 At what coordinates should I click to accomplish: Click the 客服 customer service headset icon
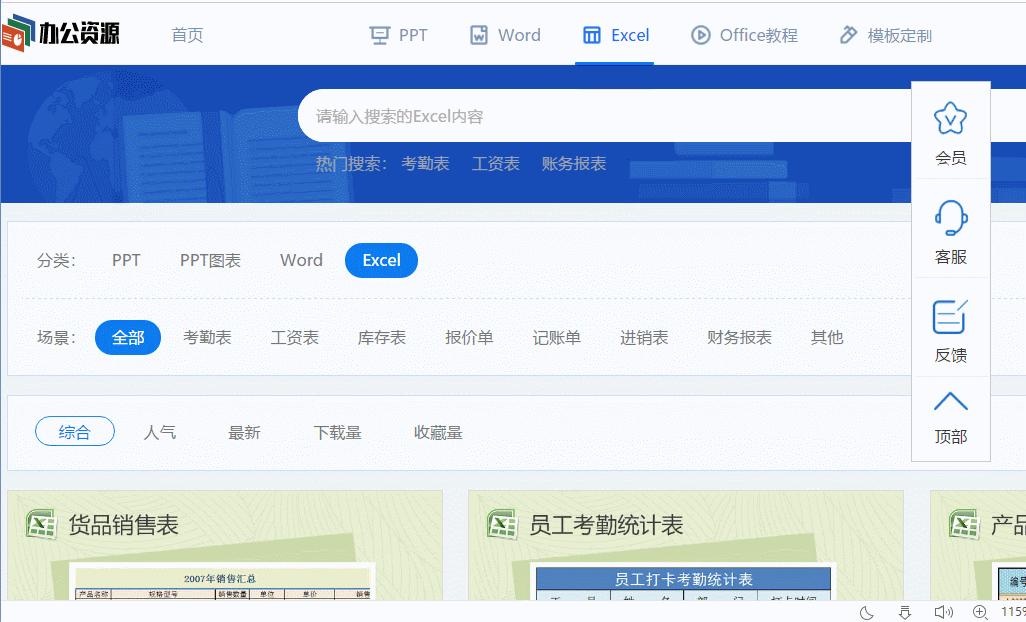pyautogui.click(x=949, y=218)
